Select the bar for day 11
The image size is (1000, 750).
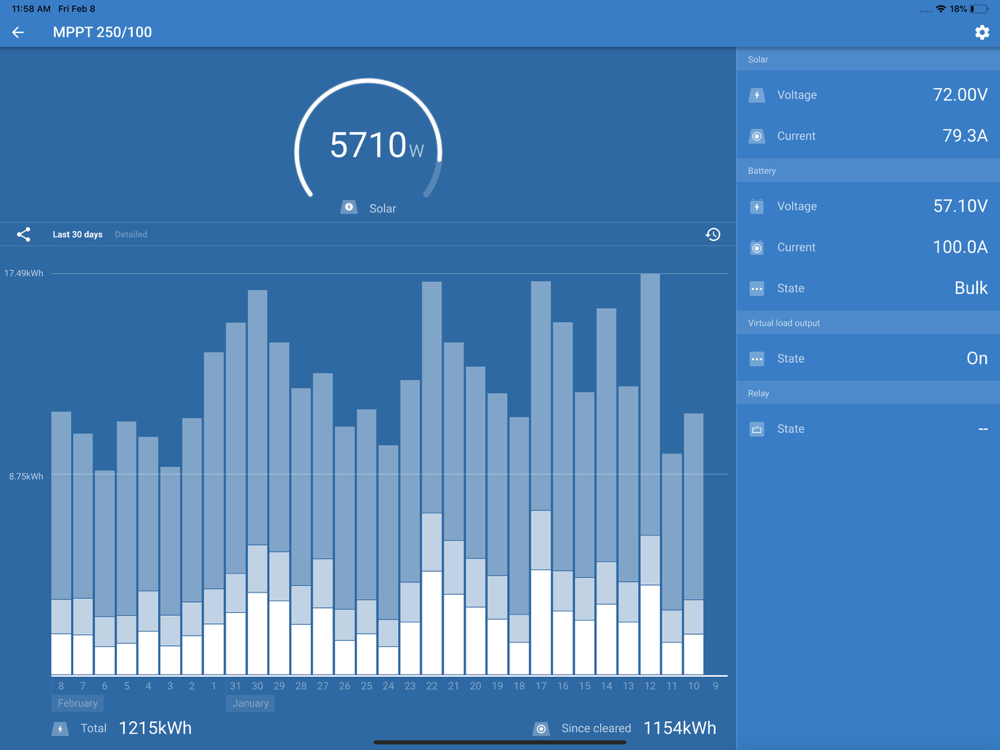pyautogui.click(x=672, y=564)
